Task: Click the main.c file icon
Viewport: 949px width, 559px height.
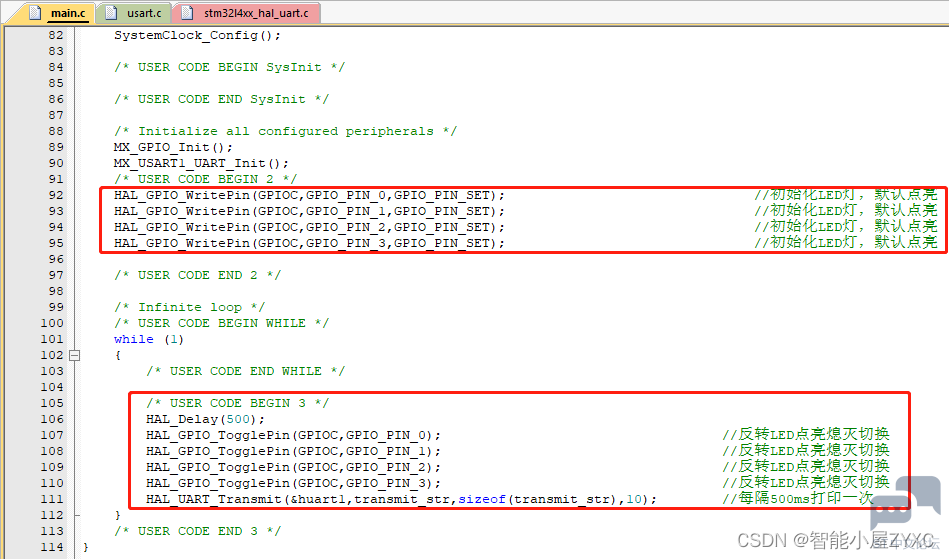Action: coord(36,13)
